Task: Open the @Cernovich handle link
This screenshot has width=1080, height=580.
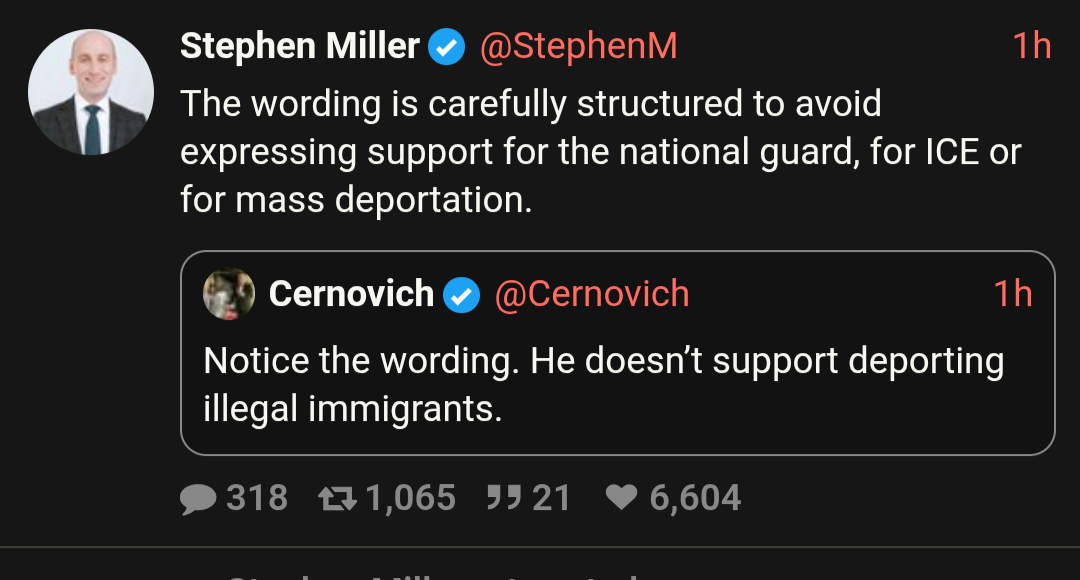Action: pos(592,294)
